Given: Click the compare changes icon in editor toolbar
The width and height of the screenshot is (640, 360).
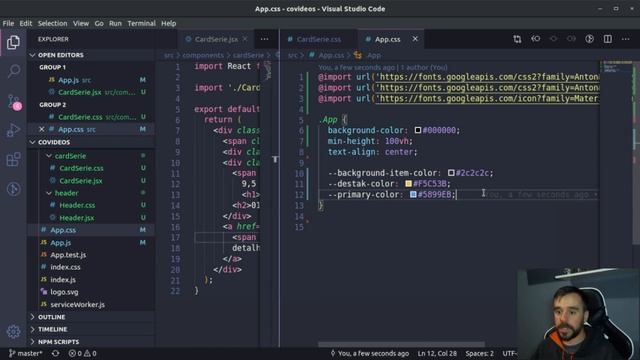Looking at the screenshot, I should pyautogui.click(x=517, y=39).
